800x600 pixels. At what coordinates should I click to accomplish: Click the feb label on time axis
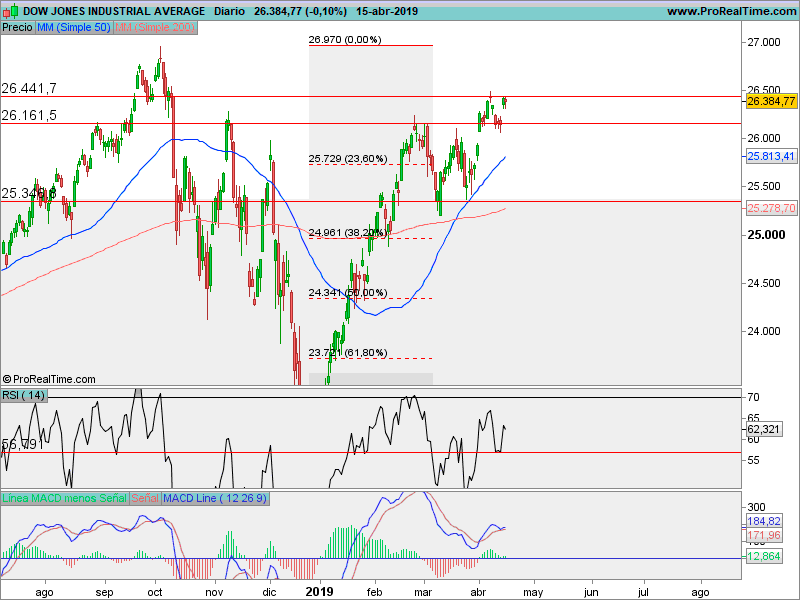point(374,592)
